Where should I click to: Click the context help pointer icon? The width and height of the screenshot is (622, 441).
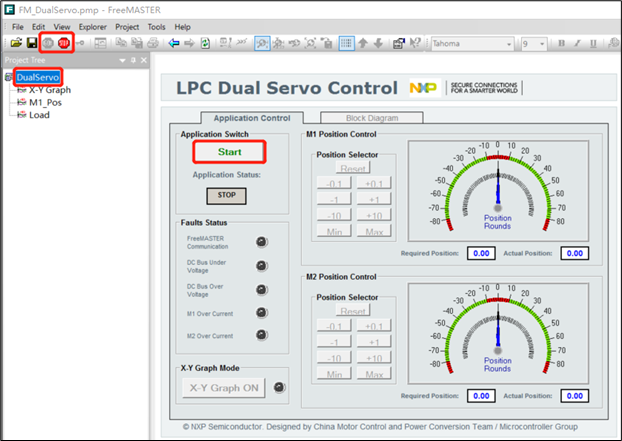click(x=415, y=43)
